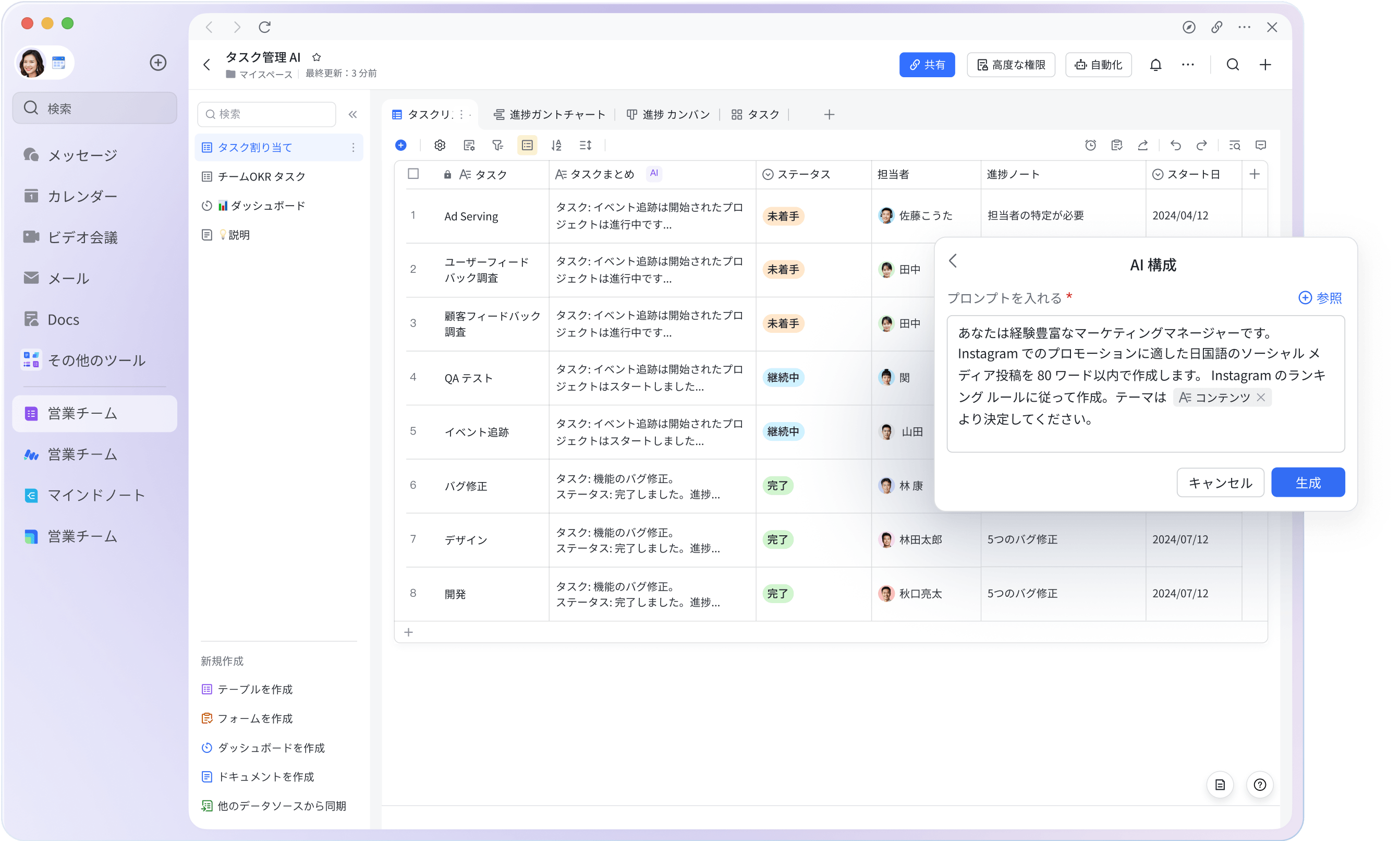
Task: Export the view using the share arrow icon
Action: [x=1143, y=145]
